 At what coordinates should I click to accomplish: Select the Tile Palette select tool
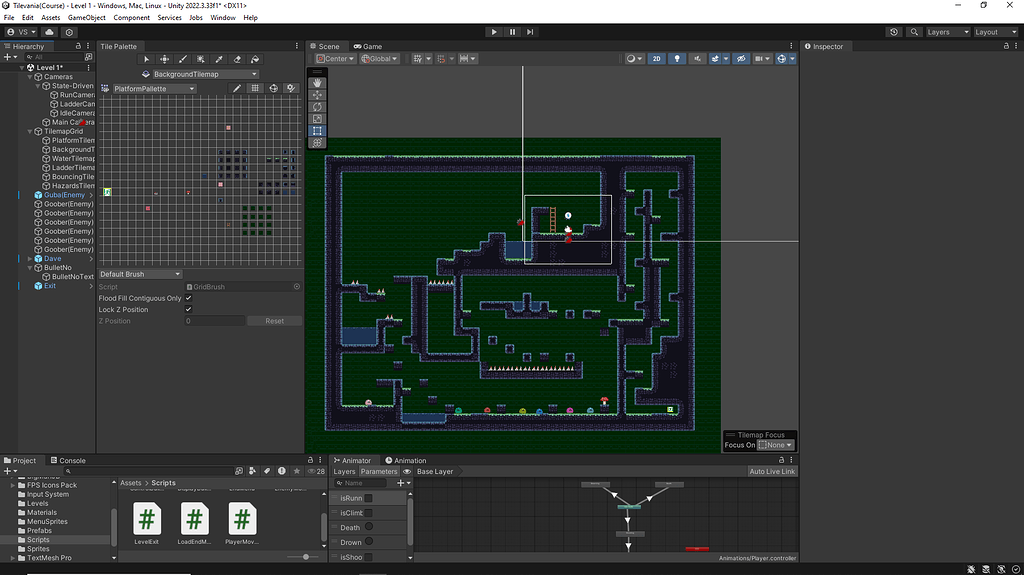coord(146,59)
